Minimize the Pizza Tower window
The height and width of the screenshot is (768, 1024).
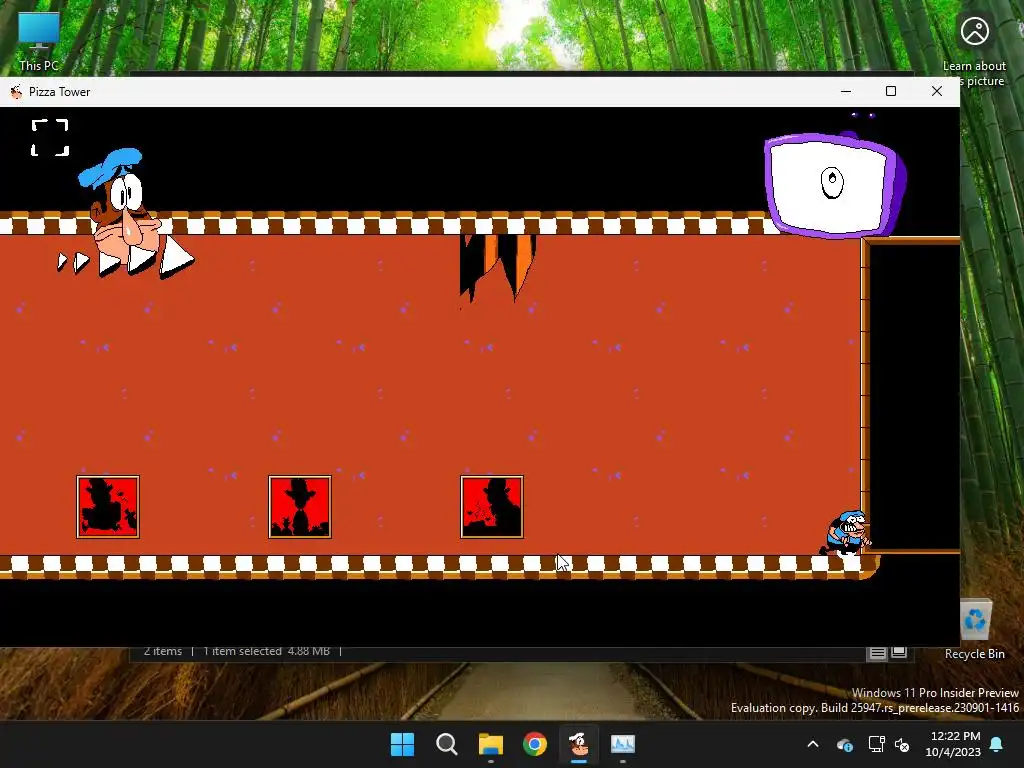click(x=846, y=91)
